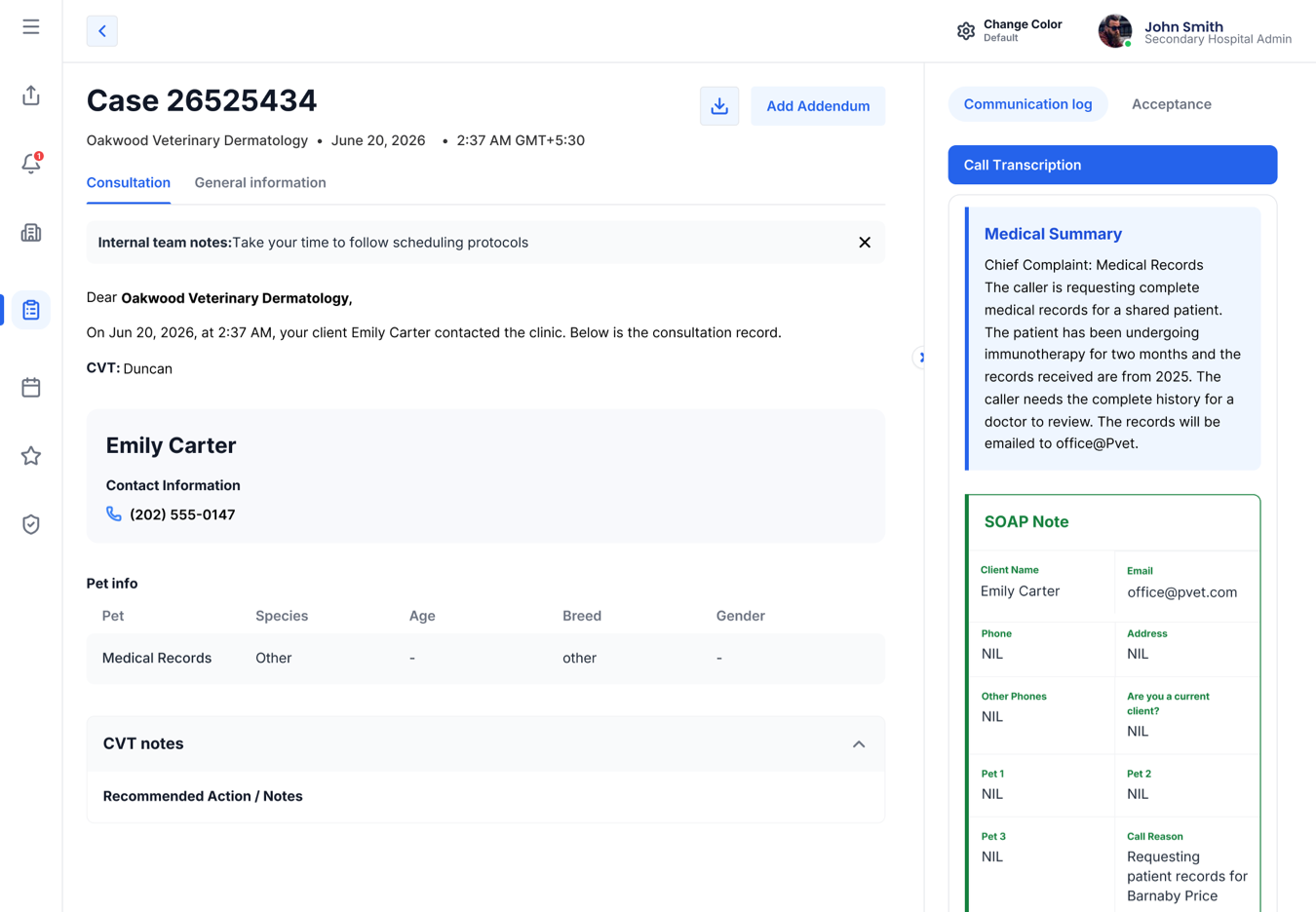Collapse the side panel using the divider arrow
The height and width of the screenshot is (912, 1316).
coord(921,358)
